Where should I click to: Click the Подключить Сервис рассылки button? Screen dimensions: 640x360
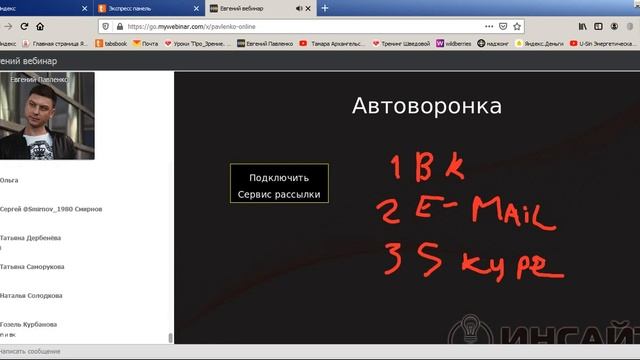279,183
